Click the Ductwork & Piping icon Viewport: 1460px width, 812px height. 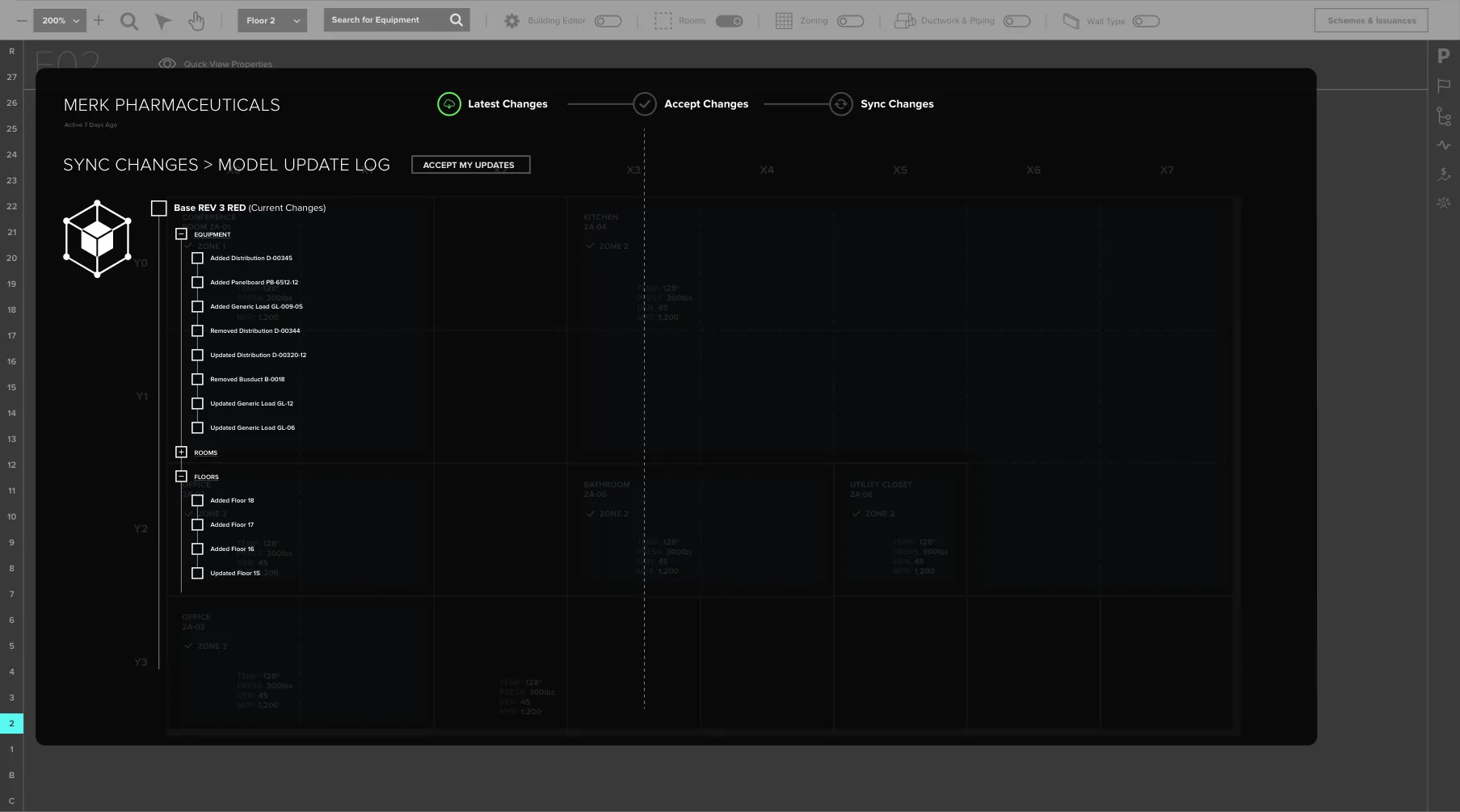tap(904, 21)
